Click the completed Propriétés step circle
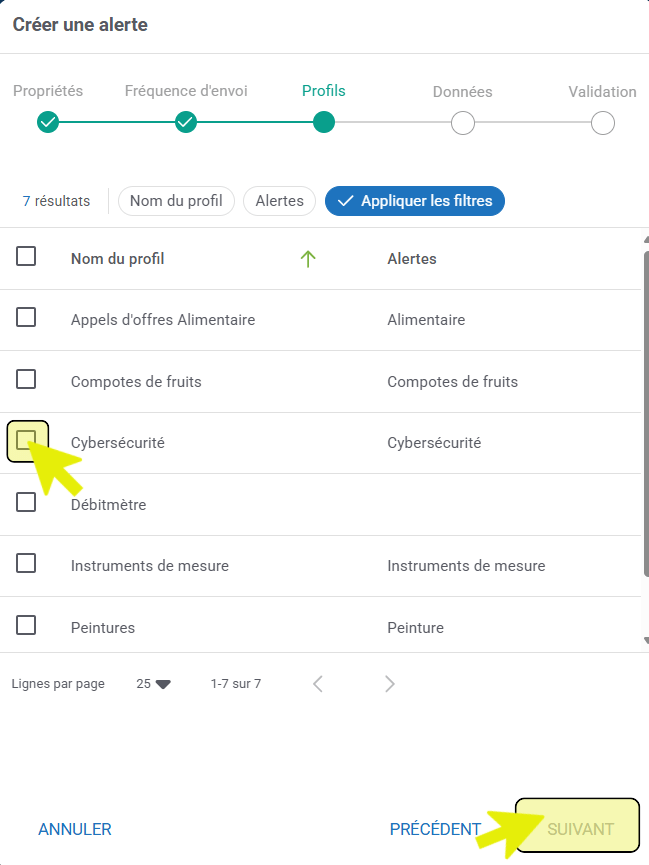Image resolution: width=649 pixels, height=865 pixels. [x=48, y=123]
